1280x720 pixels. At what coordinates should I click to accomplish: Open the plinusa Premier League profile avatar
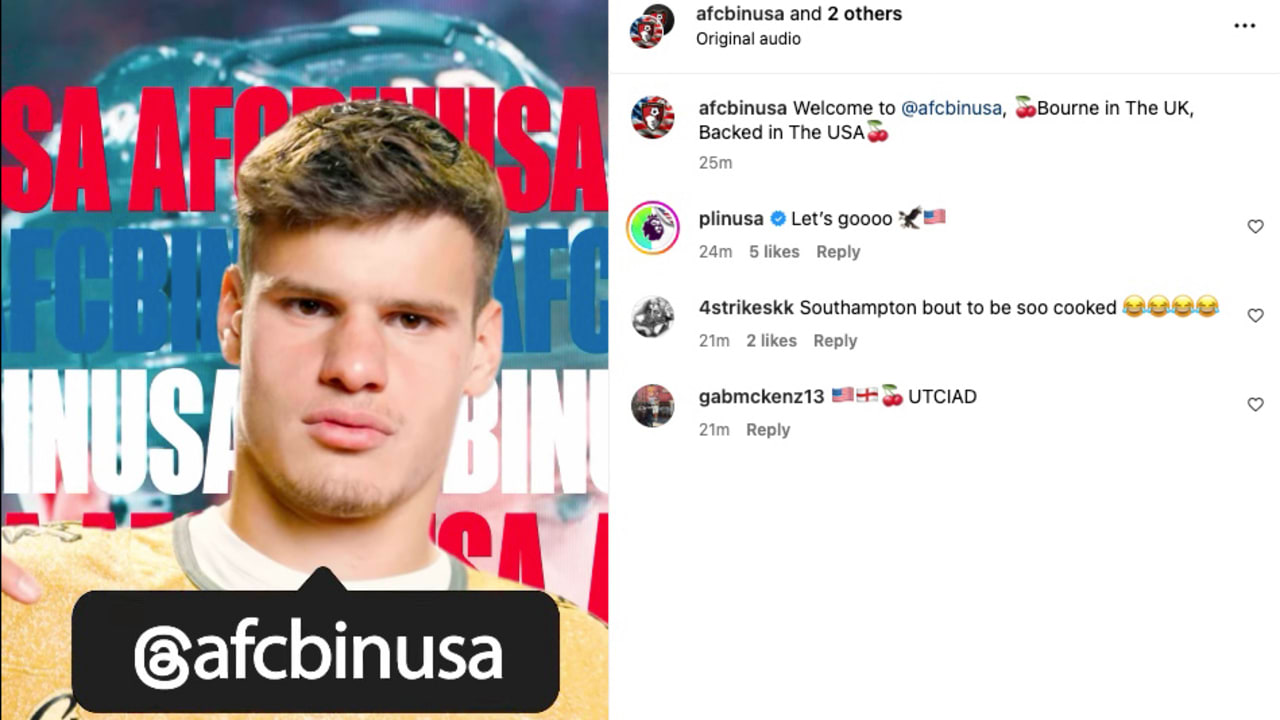[x=653, y=228]
